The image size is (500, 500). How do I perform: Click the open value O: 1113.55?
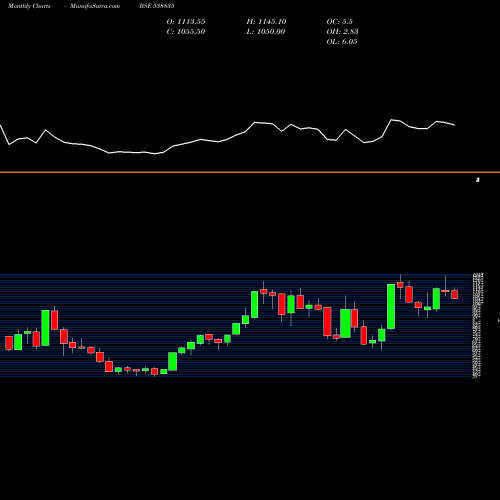(186, 22)
